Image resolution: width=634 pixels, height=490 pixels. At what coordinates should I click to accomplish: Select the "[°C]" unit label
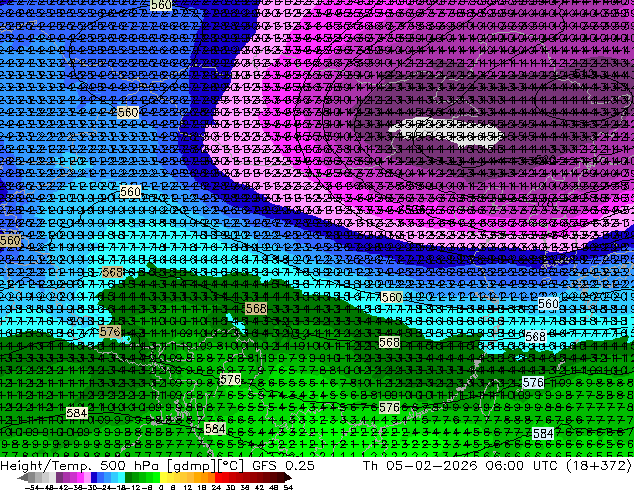coord(231,465)
